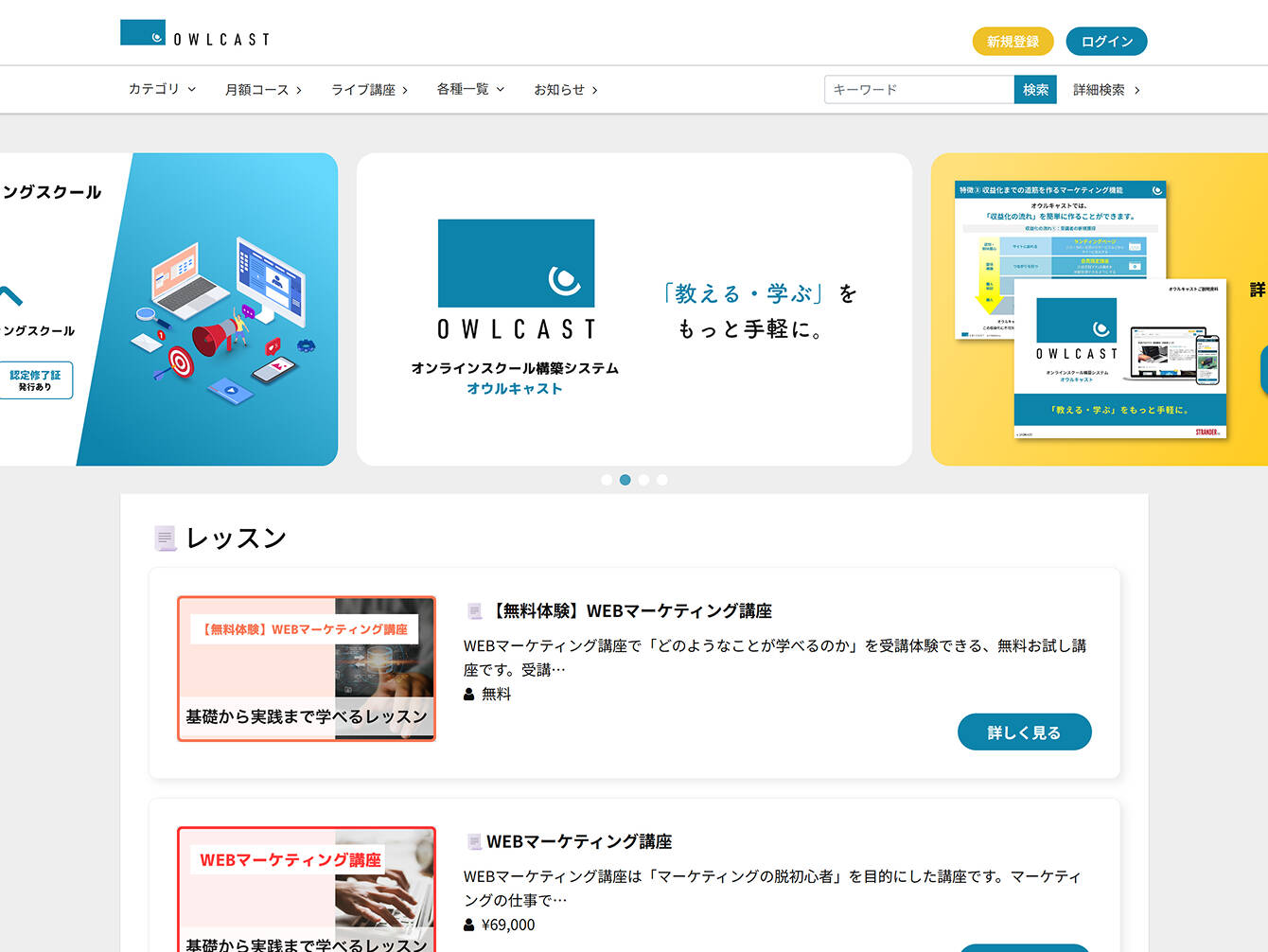Click the 各種一覧 chevron arrow
The image size is (1268, 952).
[501, 89]
